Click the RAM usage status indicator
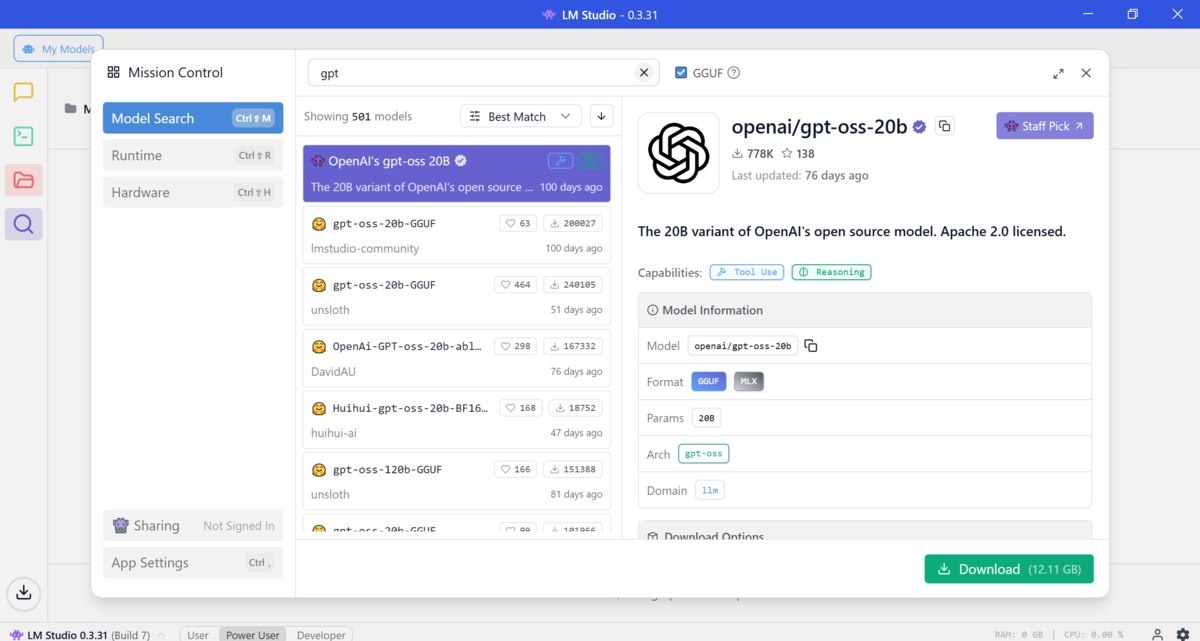This screenshot has height=641, width=1200. 1019,635
